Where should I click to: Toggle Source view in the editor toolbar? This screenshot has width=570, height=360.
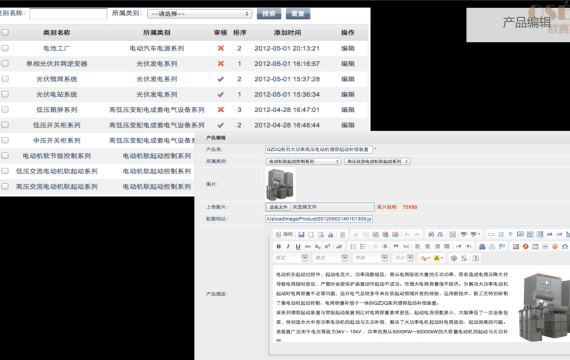[284, 235]
